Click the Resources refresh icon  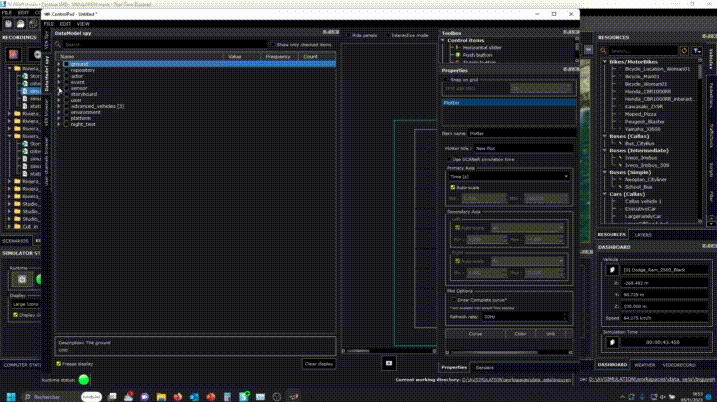pos(685,51)
